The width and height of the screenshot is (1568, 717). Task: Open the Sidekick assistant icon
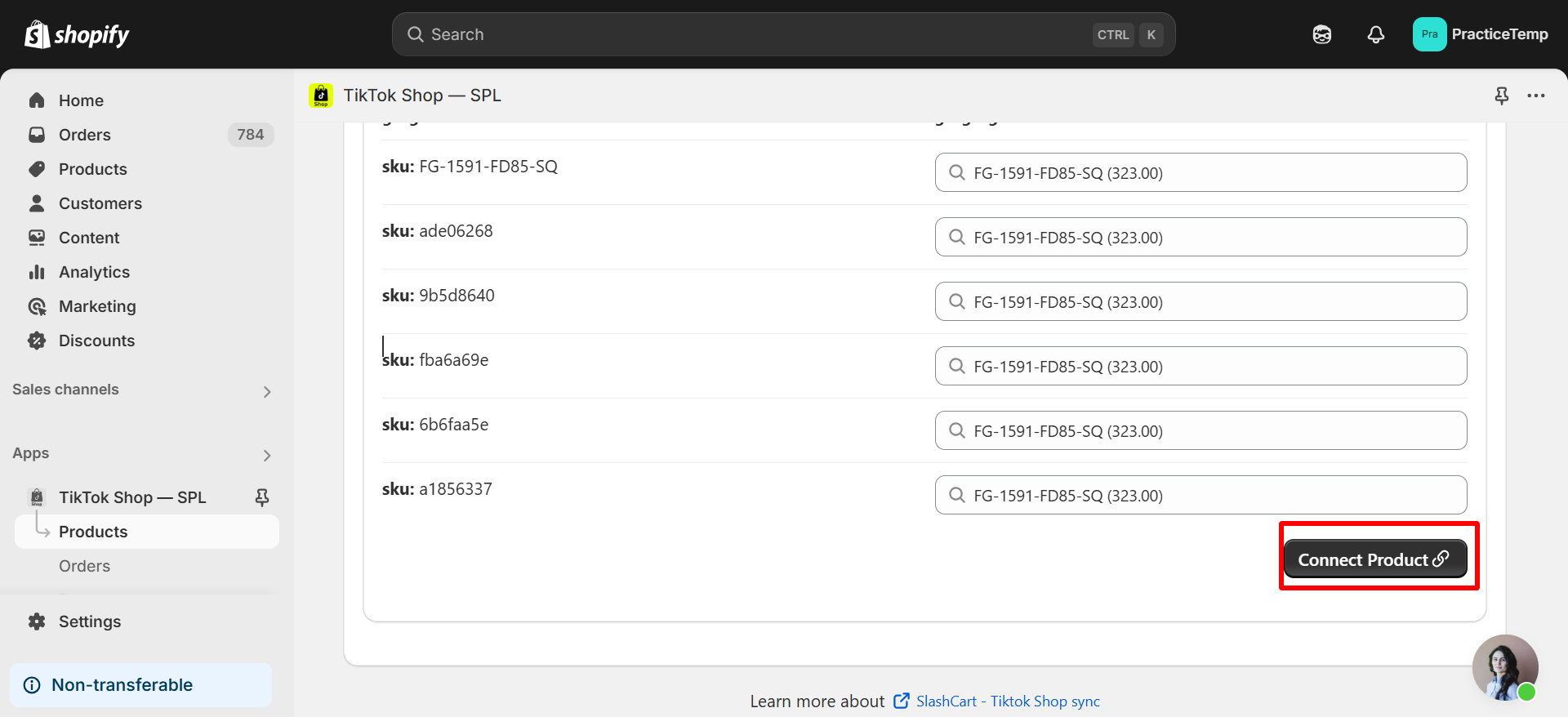[x=1321, y=34]
